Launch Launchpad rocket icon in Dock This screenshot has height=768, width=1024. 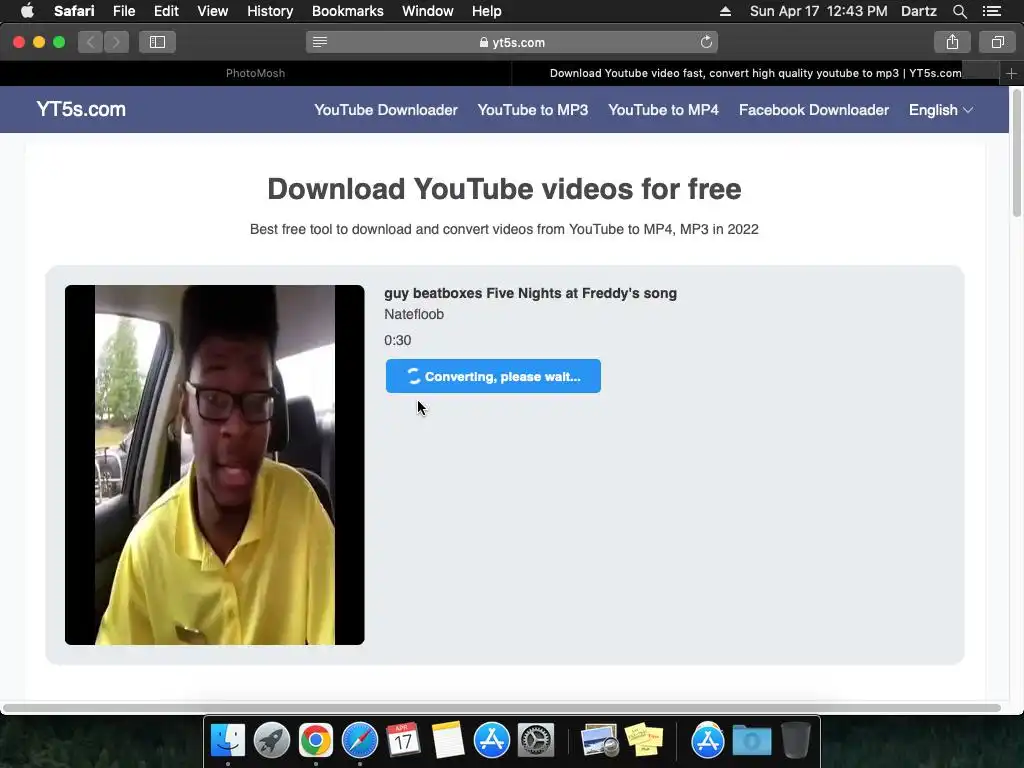(272, 741)
